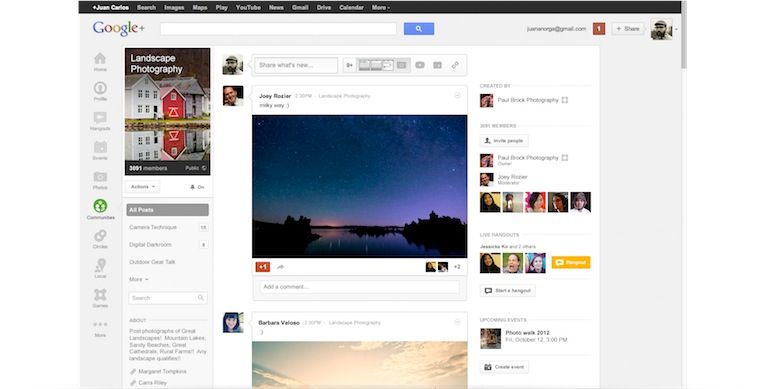760x389 pixels.
Task: Open the red notifications counter
Action: pos(599,29)
